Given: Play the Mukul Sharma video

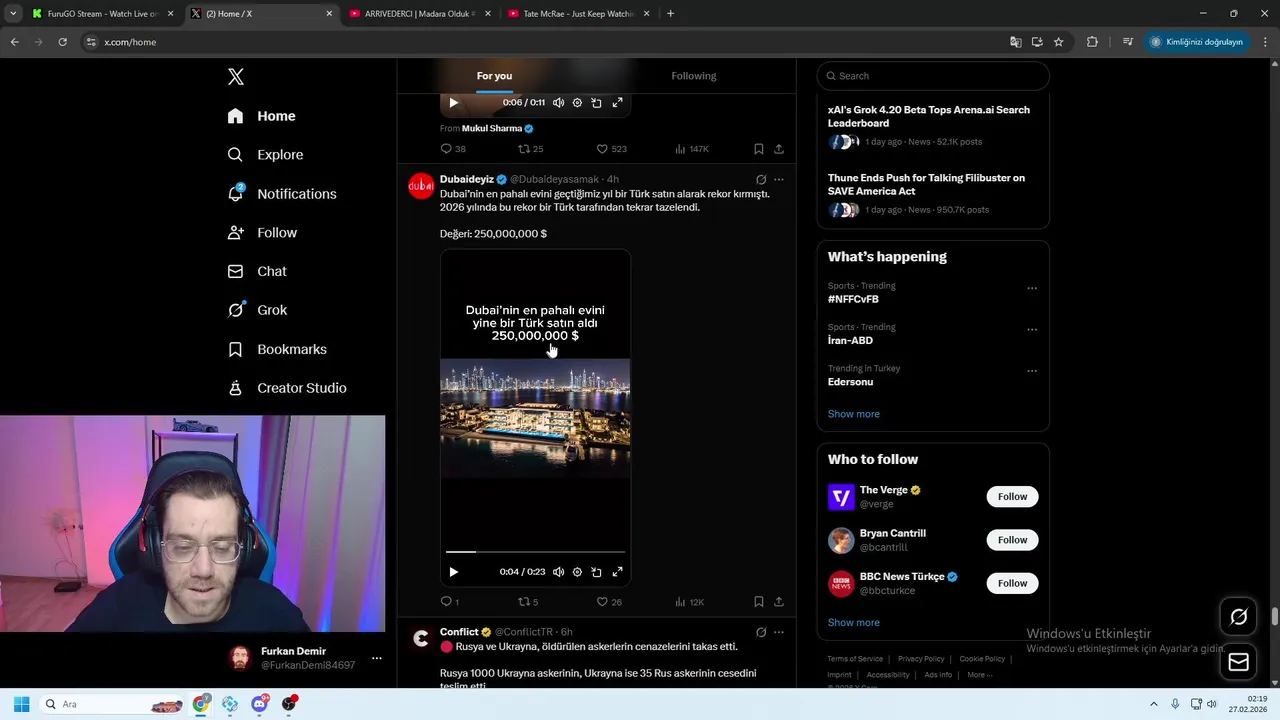Looking at the screenshot, I should (x=453, y=103).
